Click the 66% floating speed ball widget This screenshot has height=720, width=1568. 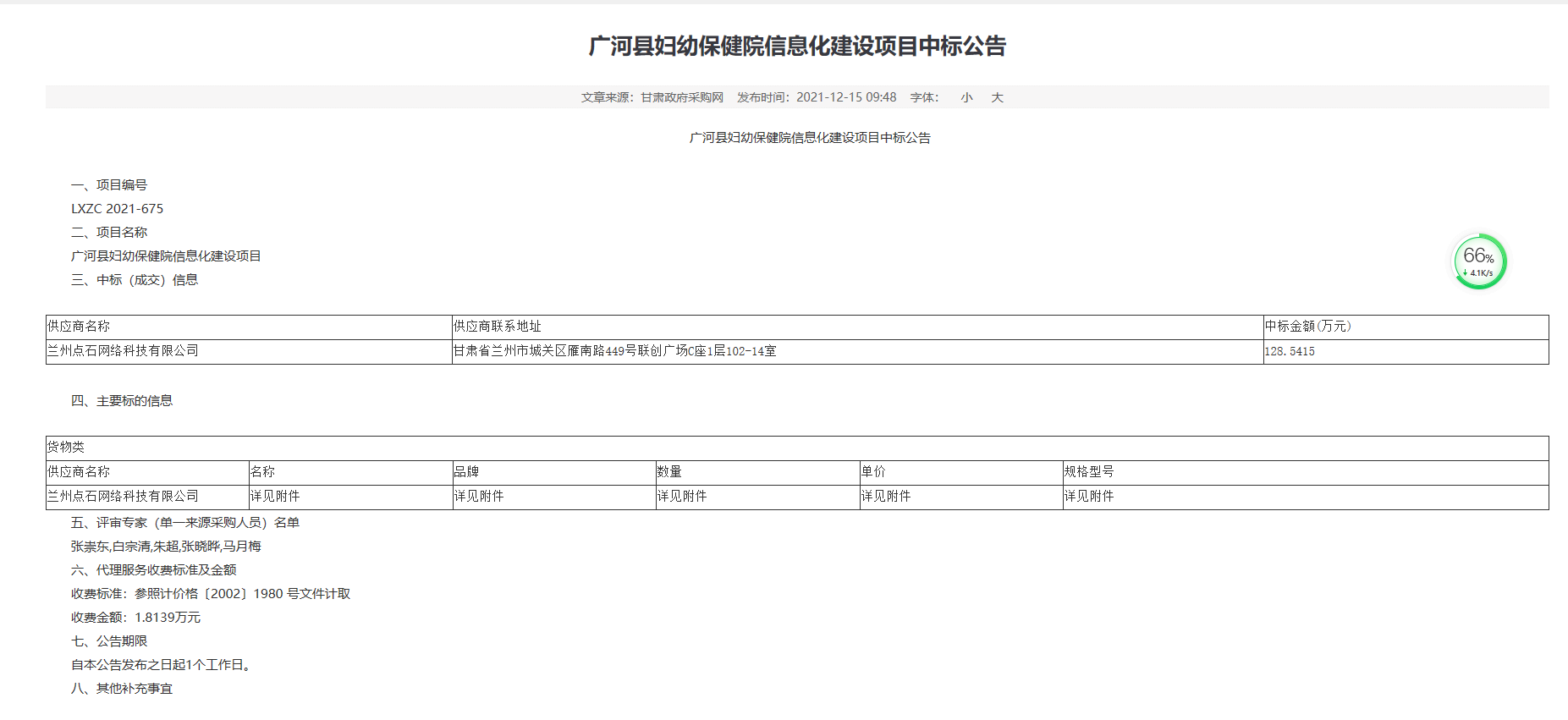1479,261
